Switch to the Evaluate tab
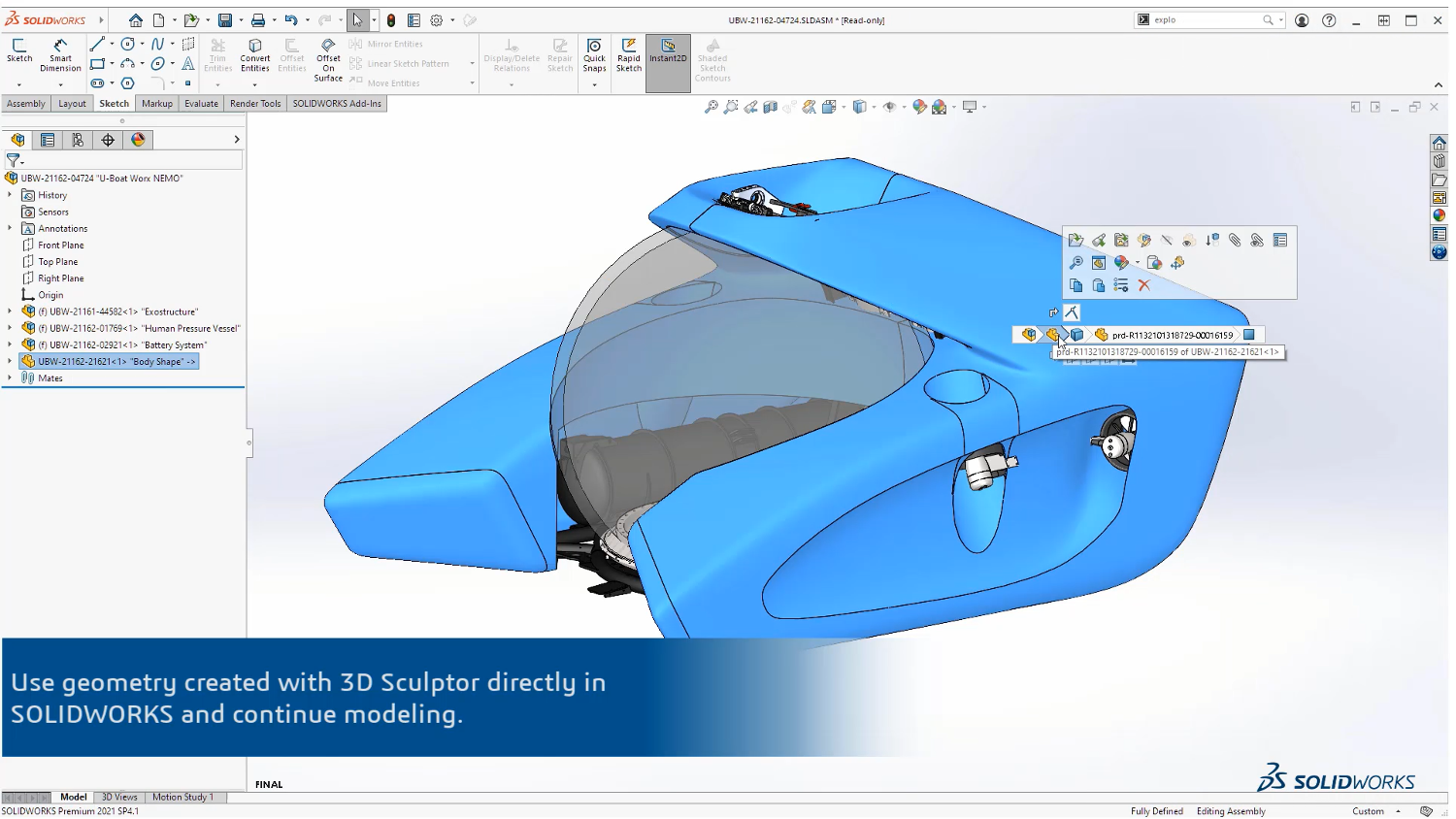This screenshot has width=1456, height=819. [x=201, y=104]
